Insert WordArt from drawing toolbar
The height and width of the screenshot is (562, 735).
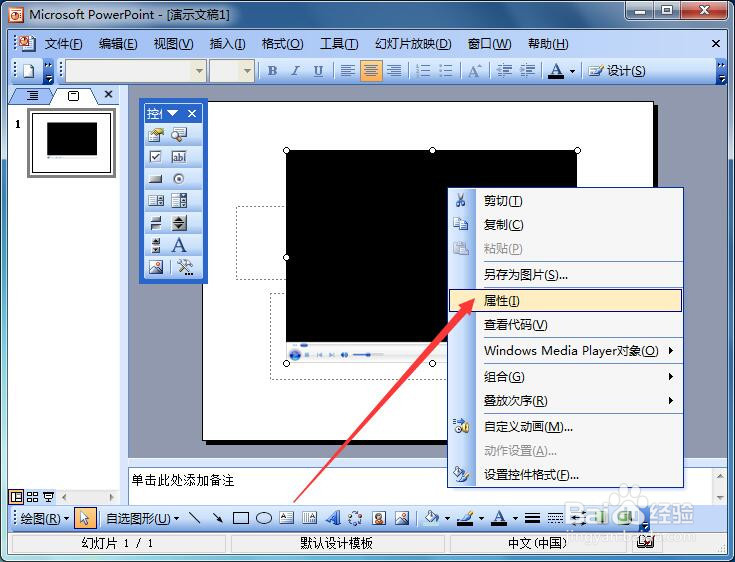click(x=333, y=518)
